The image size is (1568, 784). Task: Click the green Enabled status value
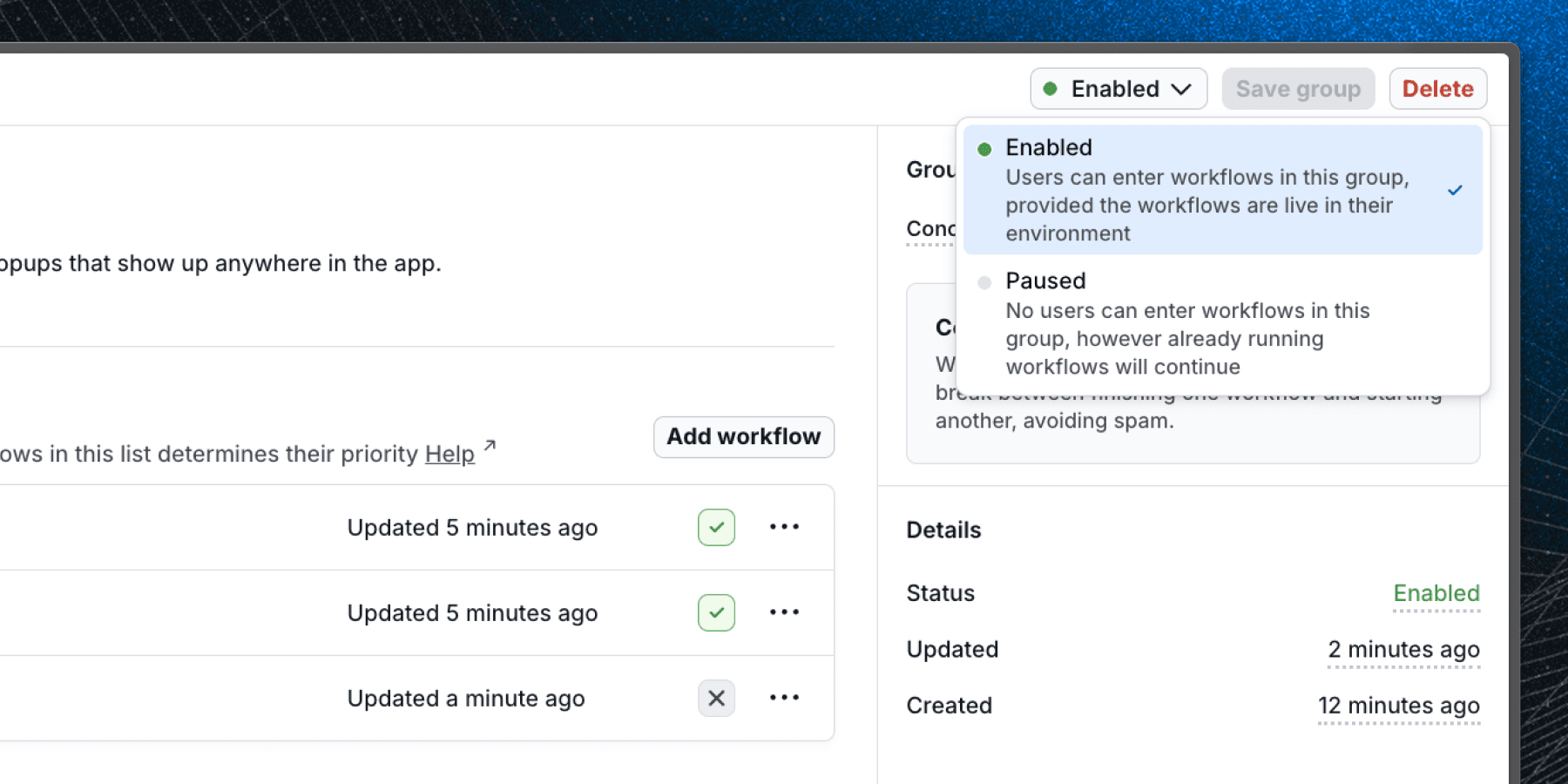pyautogui.click(x=1436, y=593)
